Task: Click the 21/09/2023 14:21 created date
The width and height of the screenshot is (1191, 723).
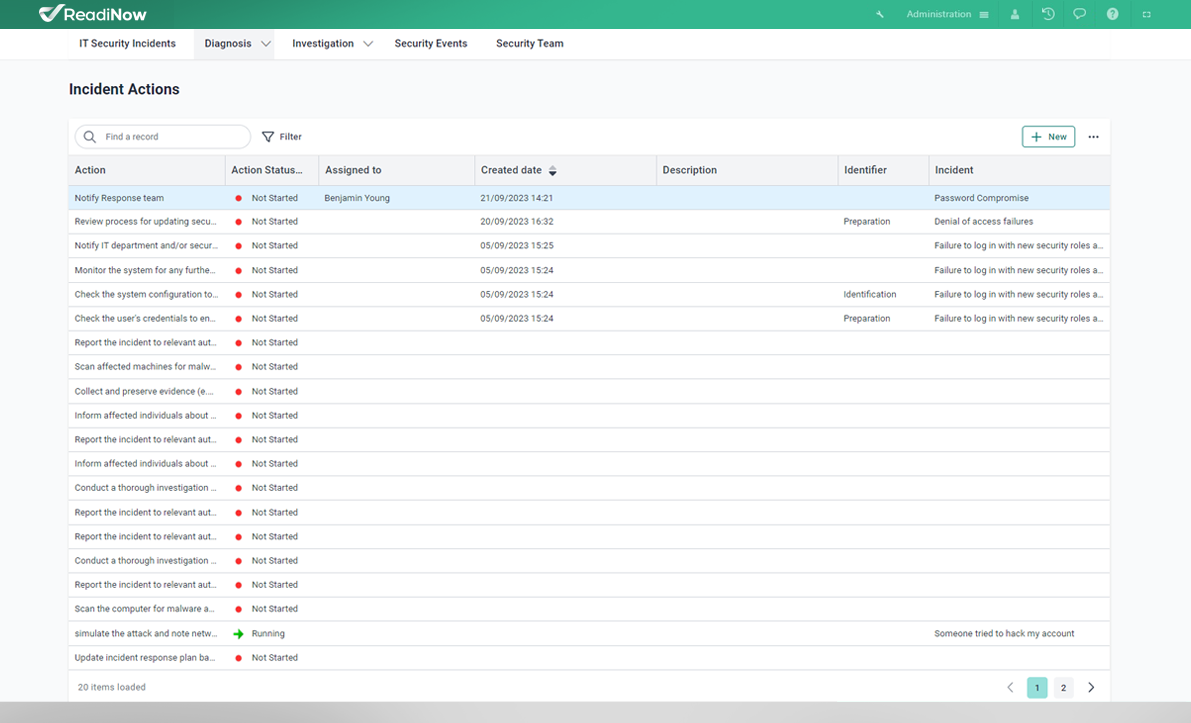Action: [x=517, y=198]
